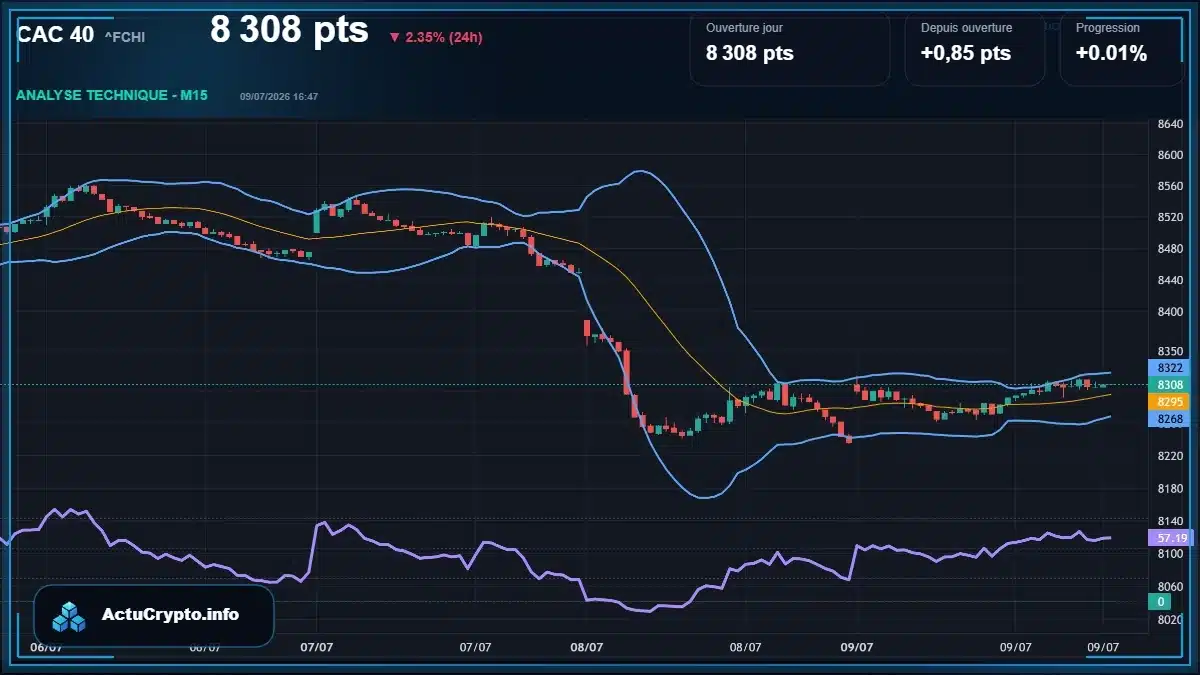Click the 8640 price axis label
Screen dimensions: 1200x675
1170,124
